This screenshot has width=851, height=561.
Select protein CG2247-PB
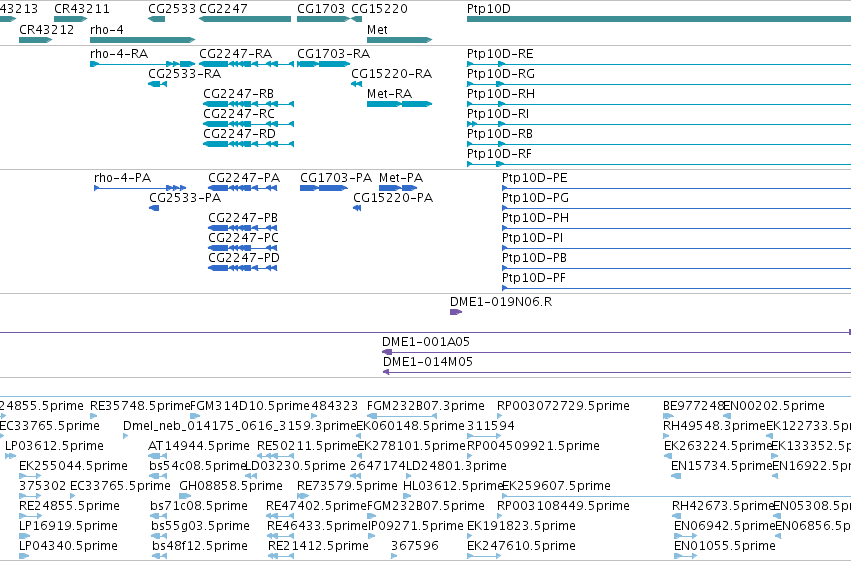(243, 218)
